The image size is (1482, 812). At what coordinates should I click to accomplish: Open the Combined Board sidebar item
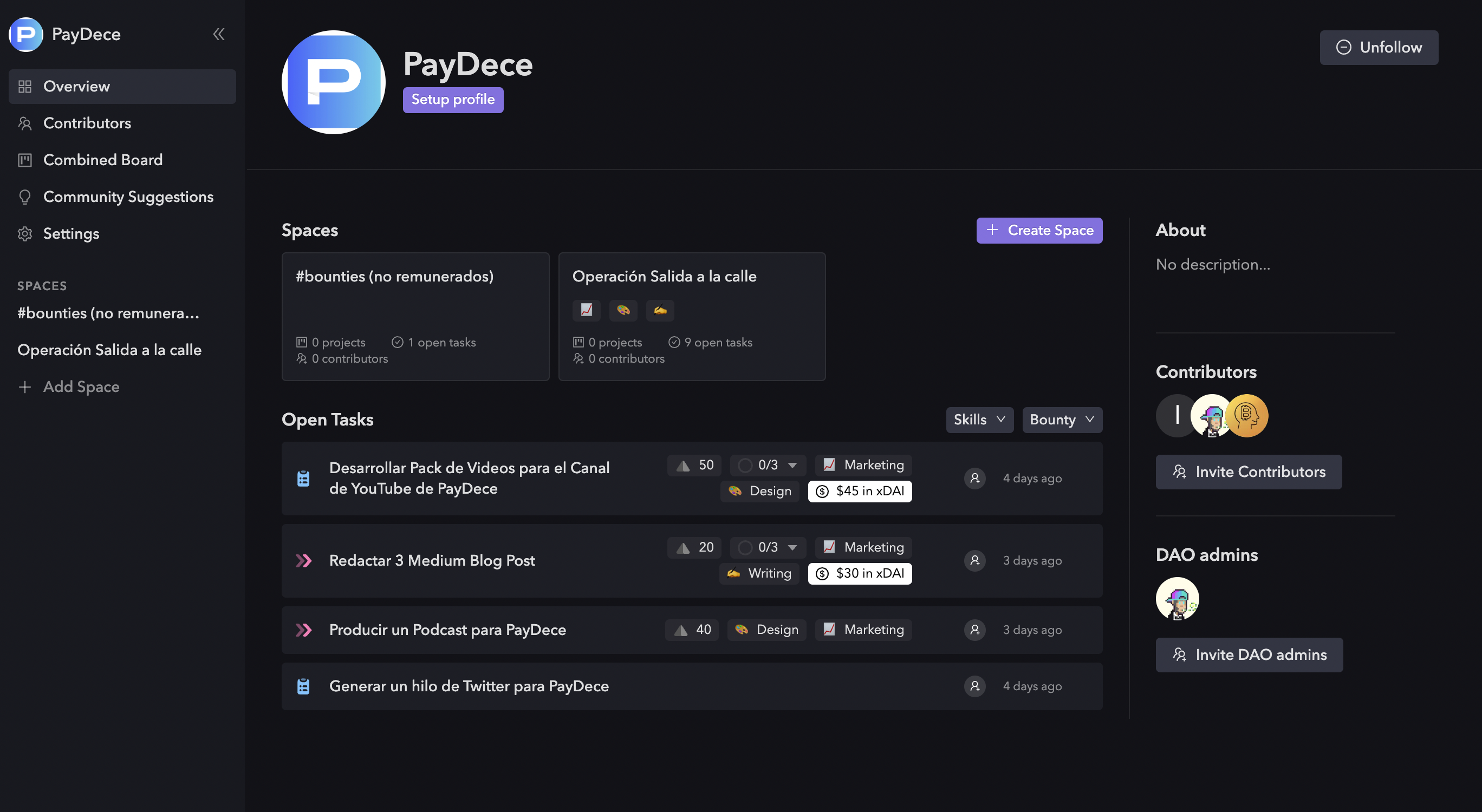coord(122,160)
